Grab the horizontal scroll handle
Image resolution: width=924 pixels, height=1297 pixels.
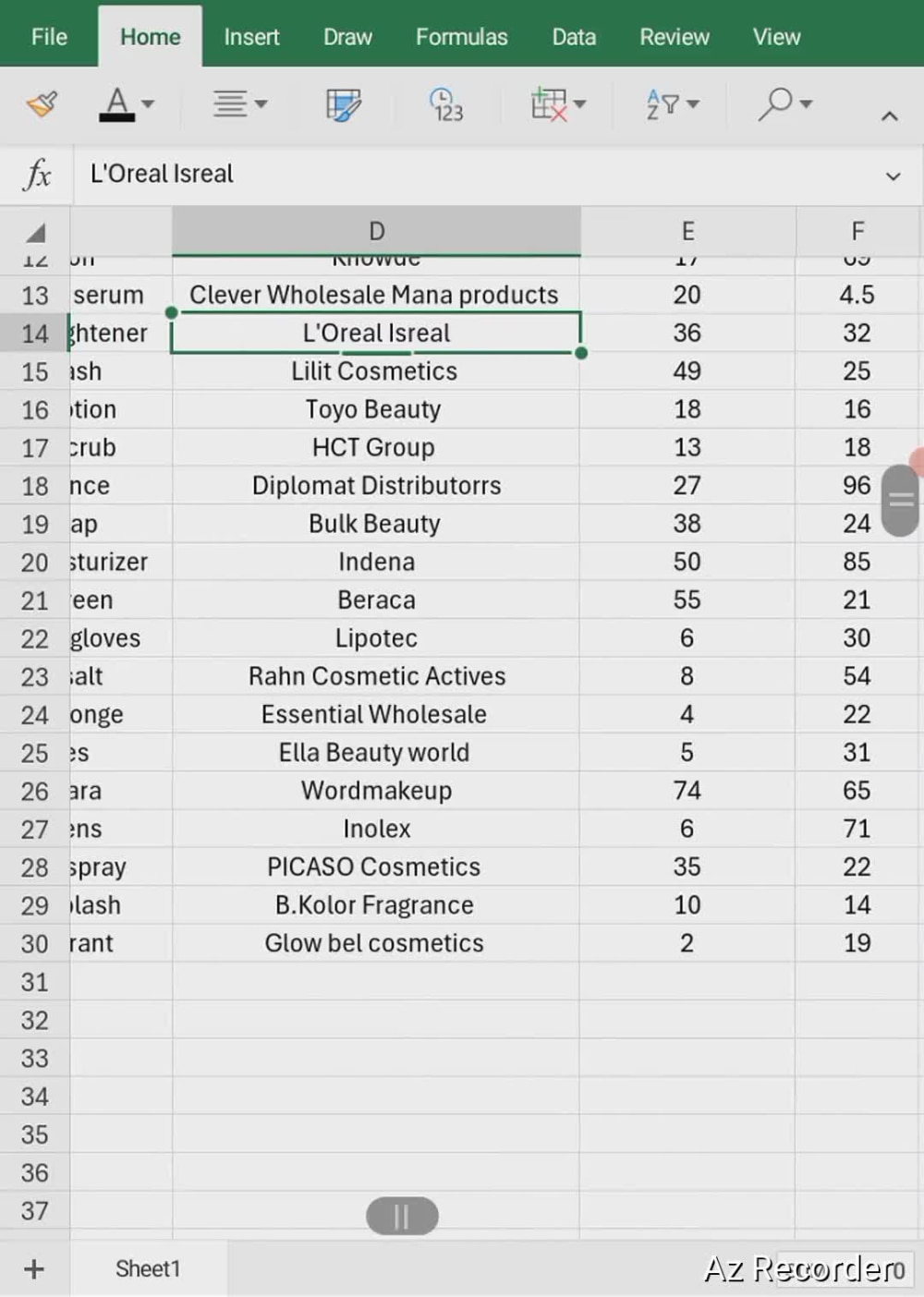(402, 1217)
